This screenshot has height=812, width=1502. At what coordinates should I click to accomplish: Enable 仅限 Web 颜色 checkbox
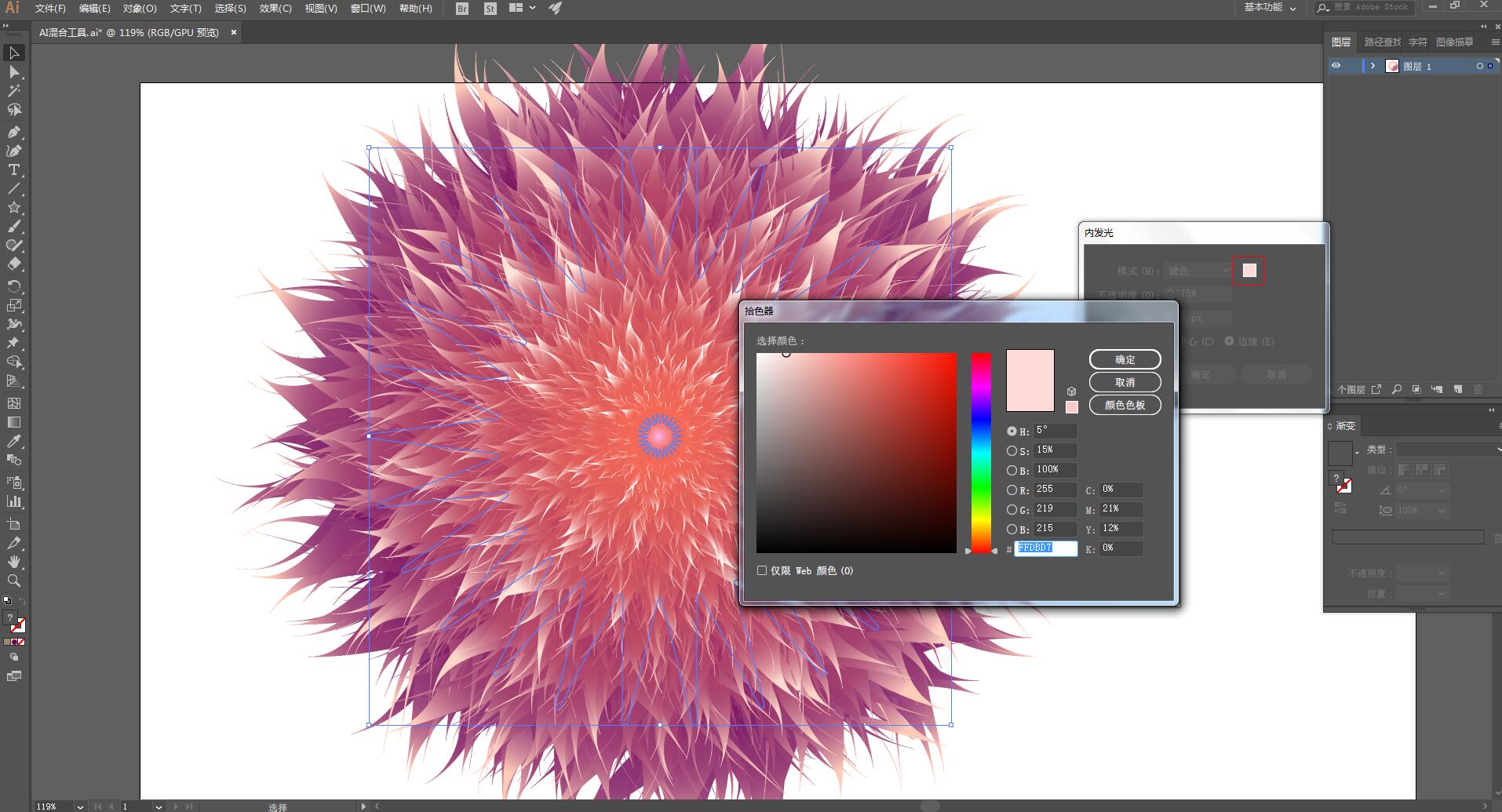tap(762, 570)
